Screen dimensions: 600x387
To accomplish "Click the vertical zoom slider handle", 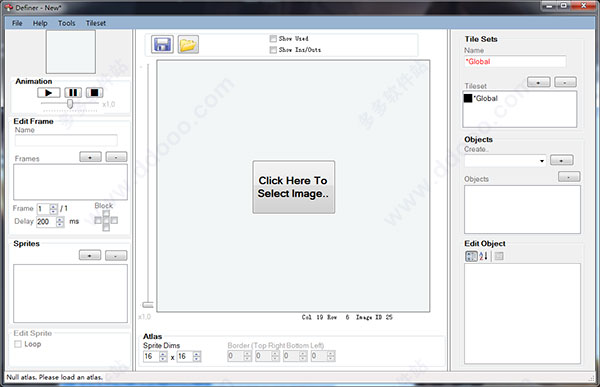I will tap(148, 305).
